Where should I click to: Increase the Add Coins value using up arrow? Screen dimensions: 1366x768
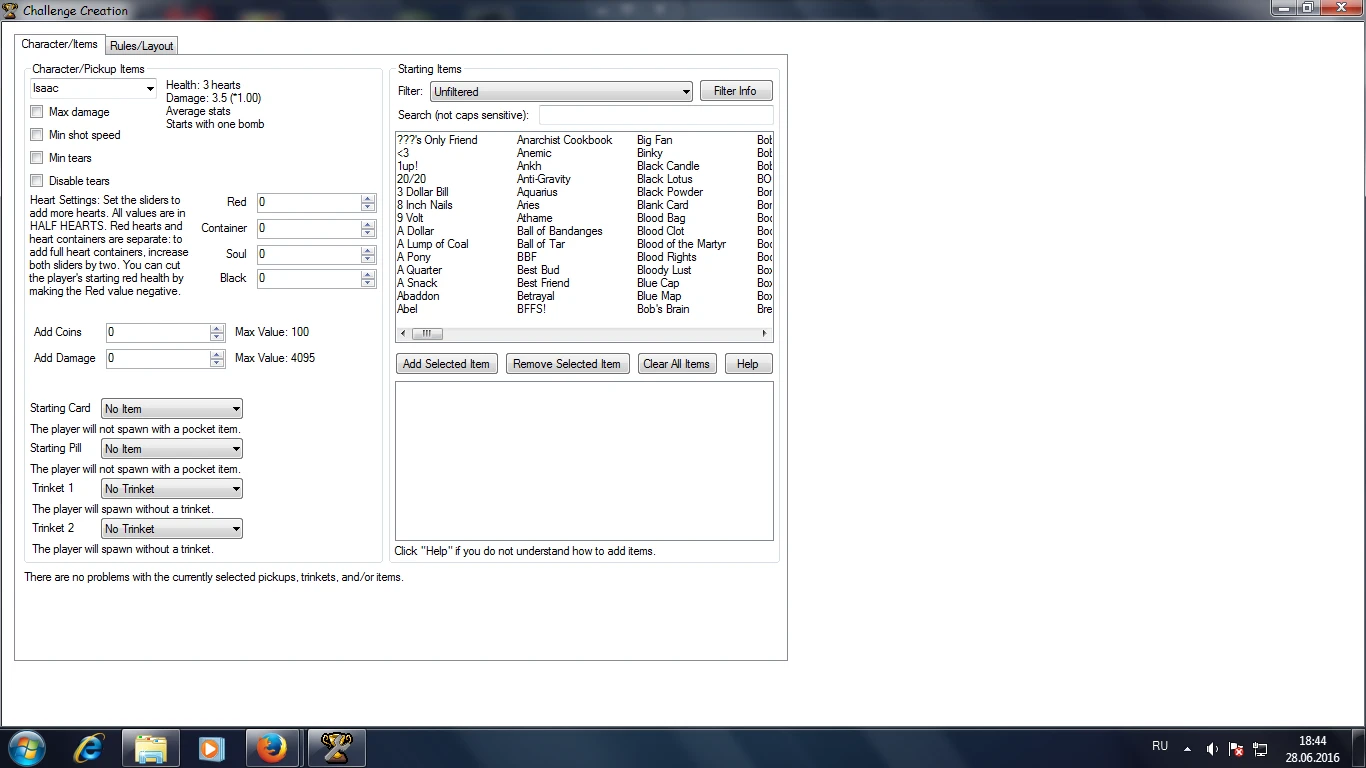217,328
